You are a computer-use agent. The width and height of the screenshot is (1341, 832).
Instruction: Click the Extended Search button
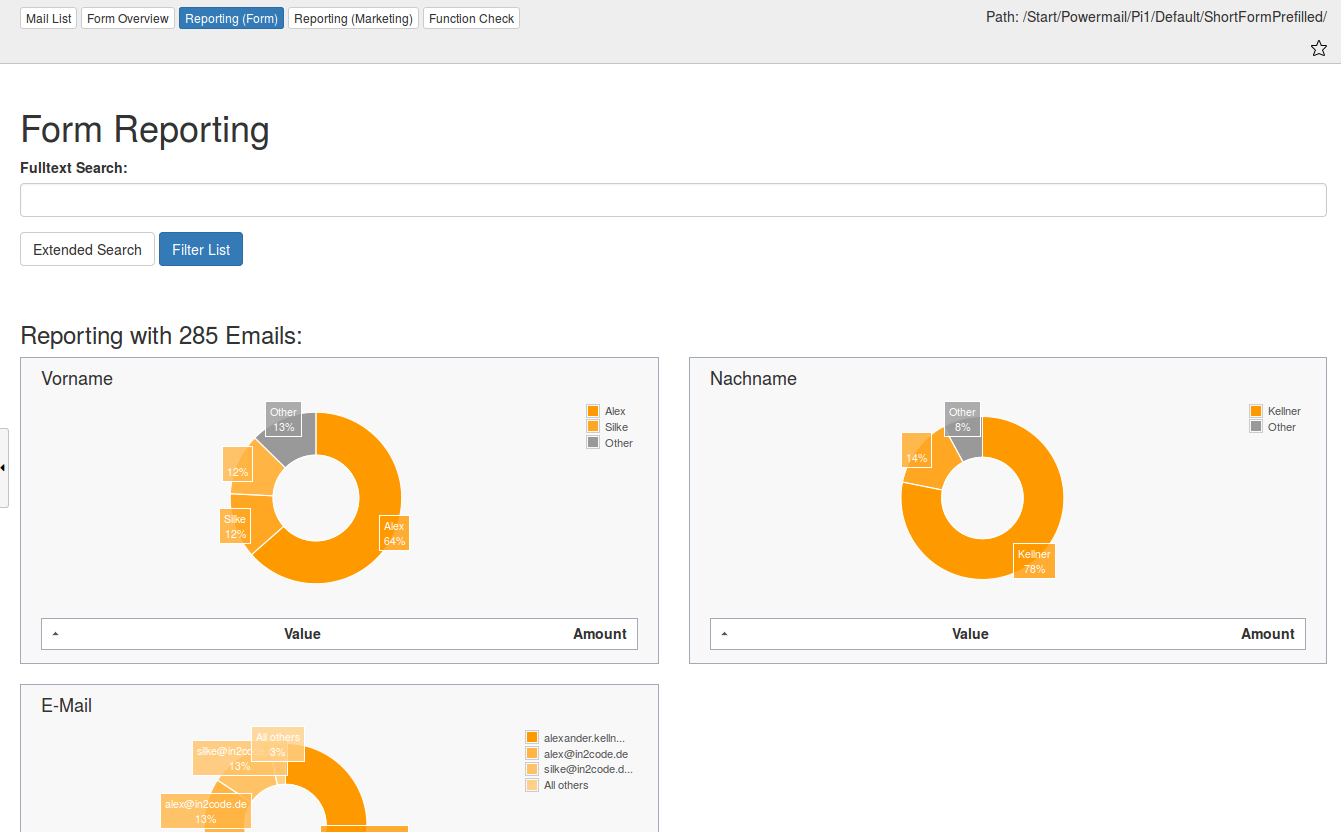(x=87, y=249)
